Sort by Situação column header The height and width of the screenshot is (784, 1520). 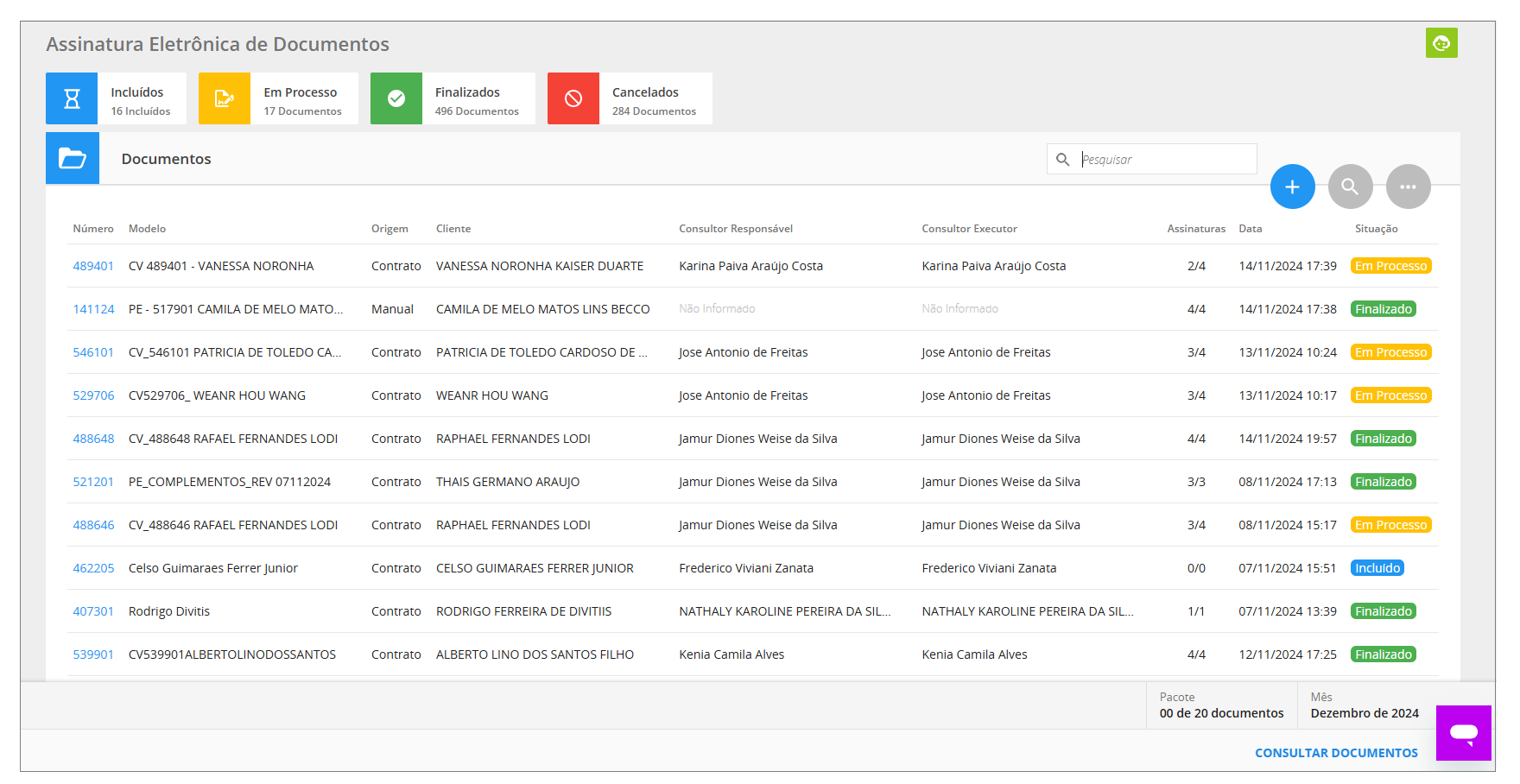[1376, 229]
